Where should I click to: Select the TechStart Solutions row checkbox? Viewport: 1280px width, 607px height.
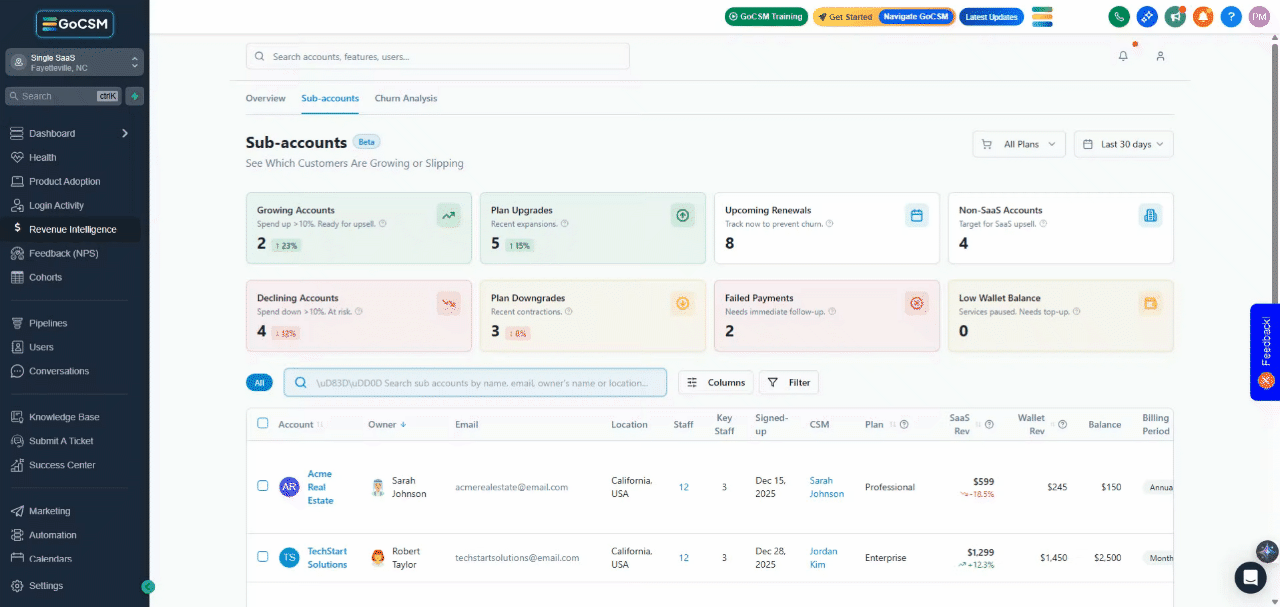click(x=263, y=556)
